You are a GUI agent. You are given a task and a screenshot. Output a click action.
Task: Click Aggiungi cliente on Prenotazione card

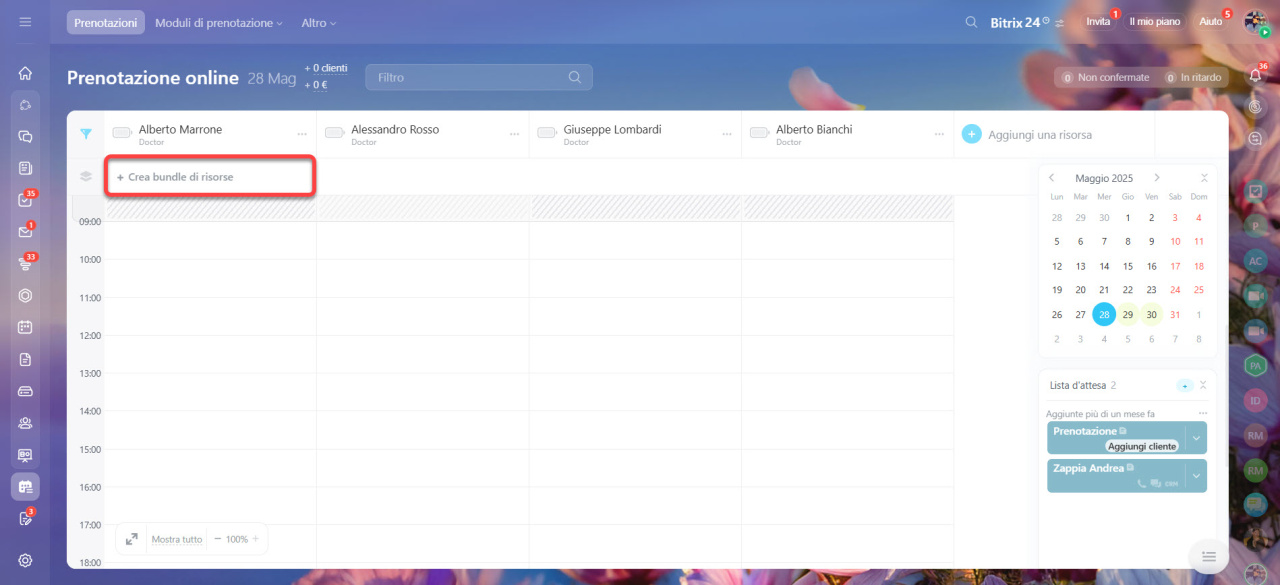pos(1143,446)
